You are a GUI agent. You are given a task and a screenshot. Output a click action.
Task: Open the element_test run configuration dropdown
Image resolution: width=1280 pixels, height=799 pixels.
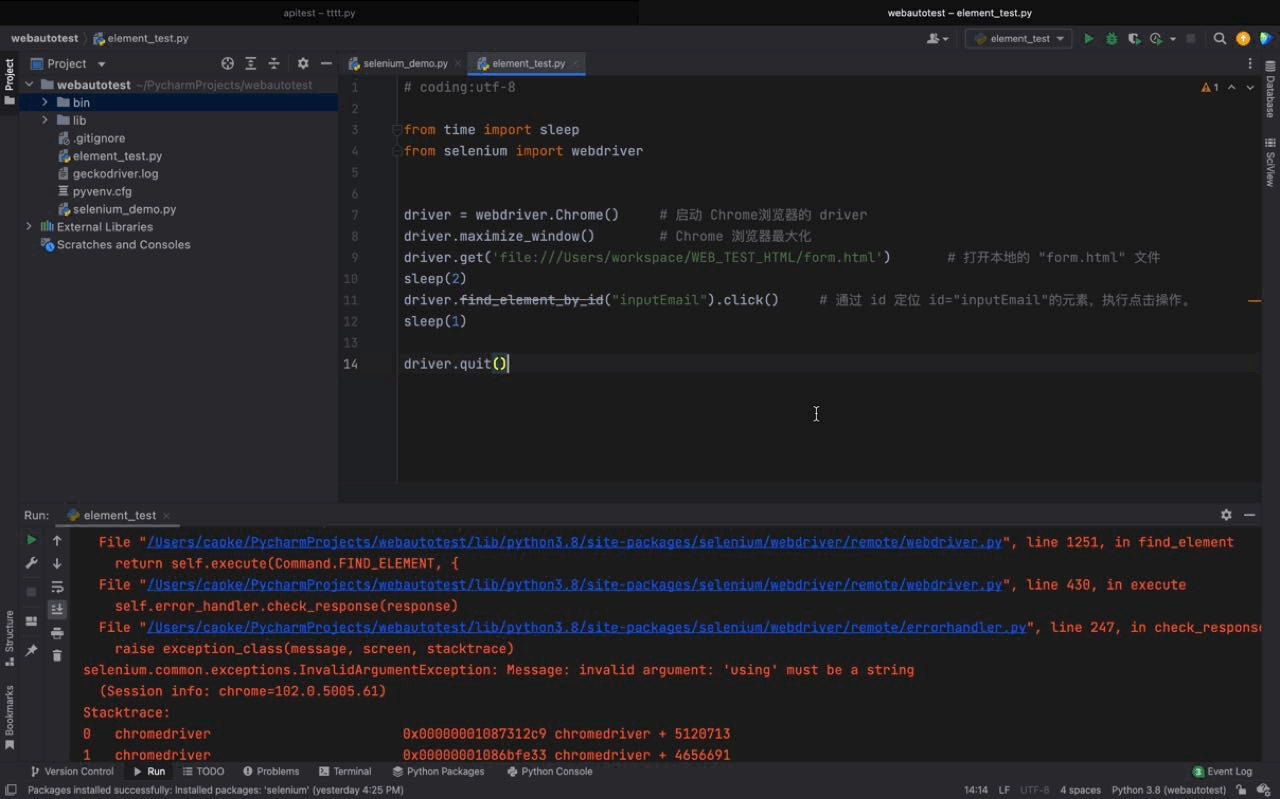(1018, 39)
